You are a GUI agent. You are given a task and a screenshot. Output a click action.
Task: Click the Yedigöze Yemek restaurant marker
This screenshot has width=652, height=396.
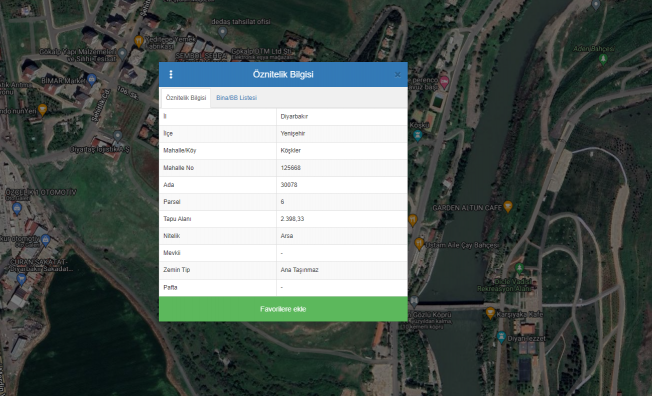coord(139,41)
